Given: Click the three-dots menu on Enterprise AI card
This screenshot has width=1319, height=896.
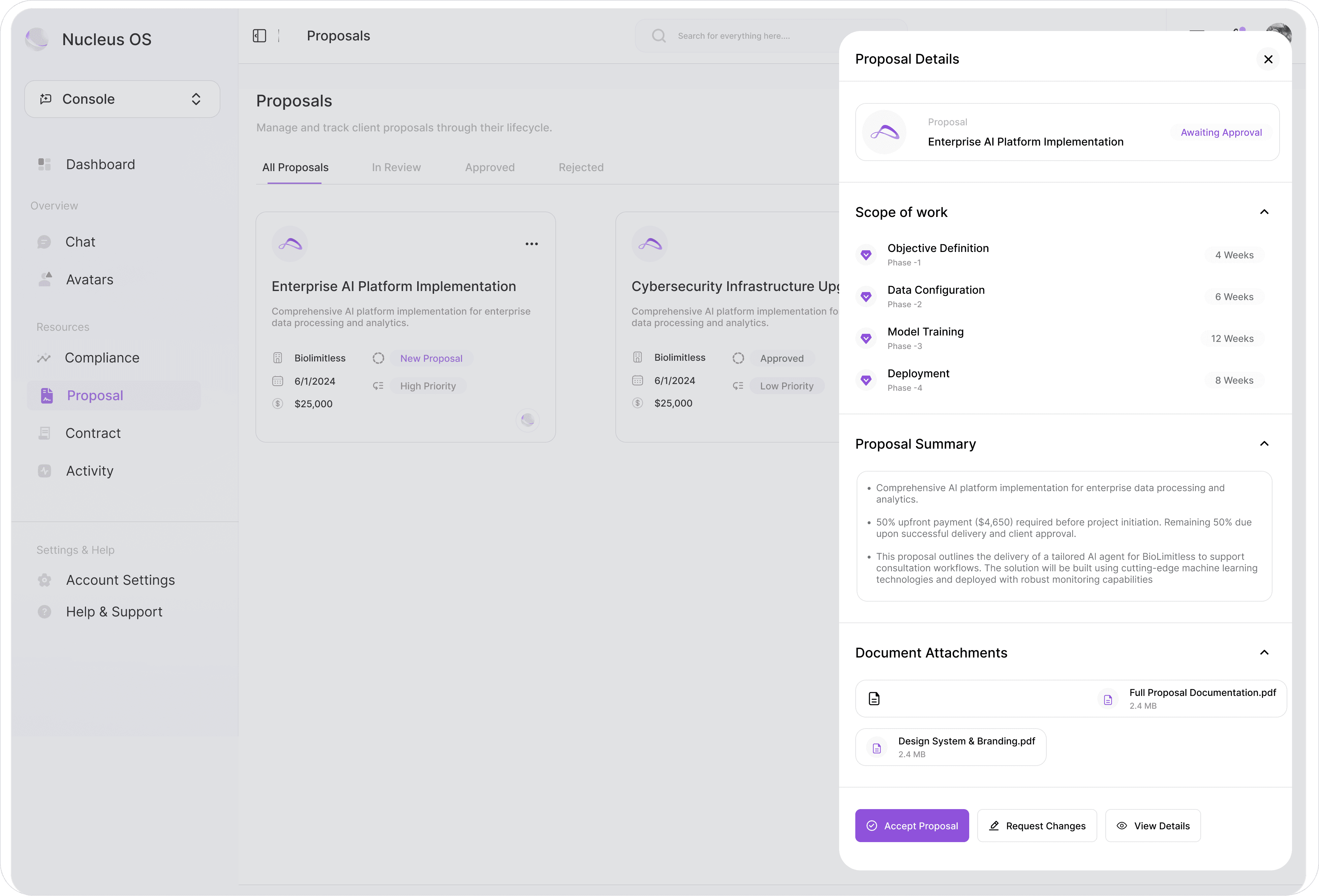Looking at the screenshot, I should tap(531, 244).
